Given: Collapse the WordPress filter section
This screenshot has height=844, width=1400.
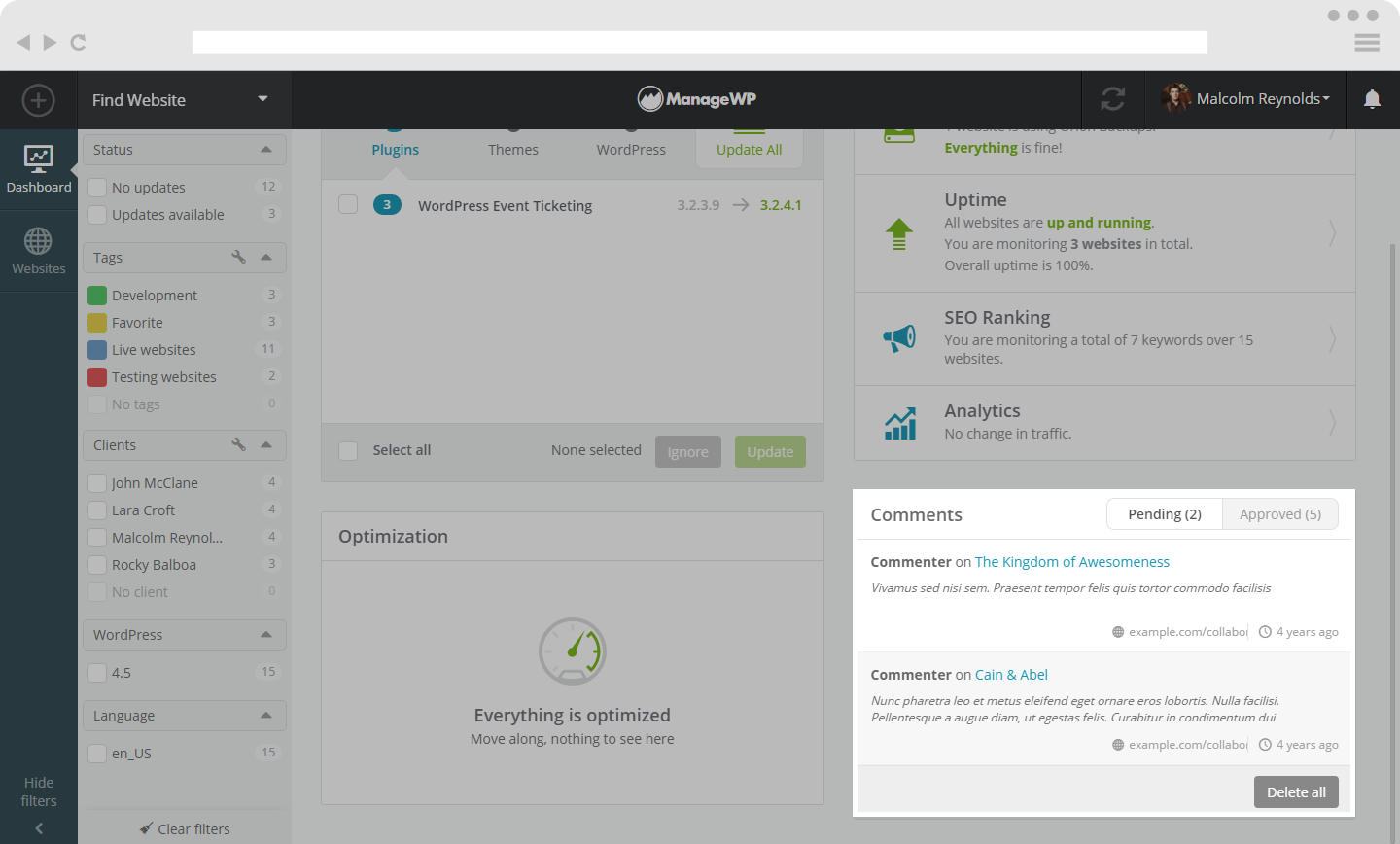Looking at the screenshot, I should click(x=266, y=634).
